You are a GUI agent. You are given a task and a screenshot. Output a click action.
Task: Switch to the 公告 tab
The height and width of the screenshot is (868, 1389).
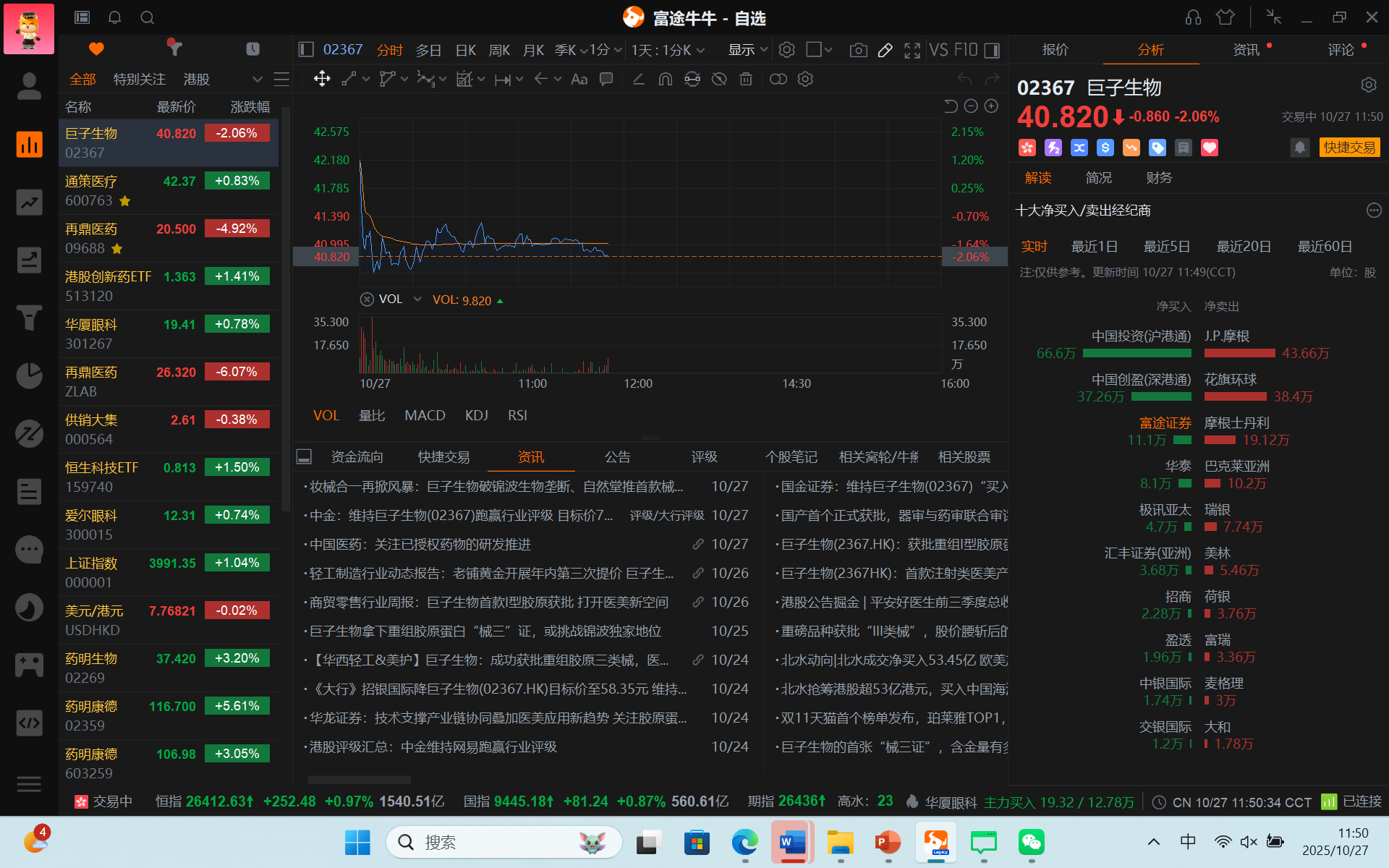click(x=617, y=457)
